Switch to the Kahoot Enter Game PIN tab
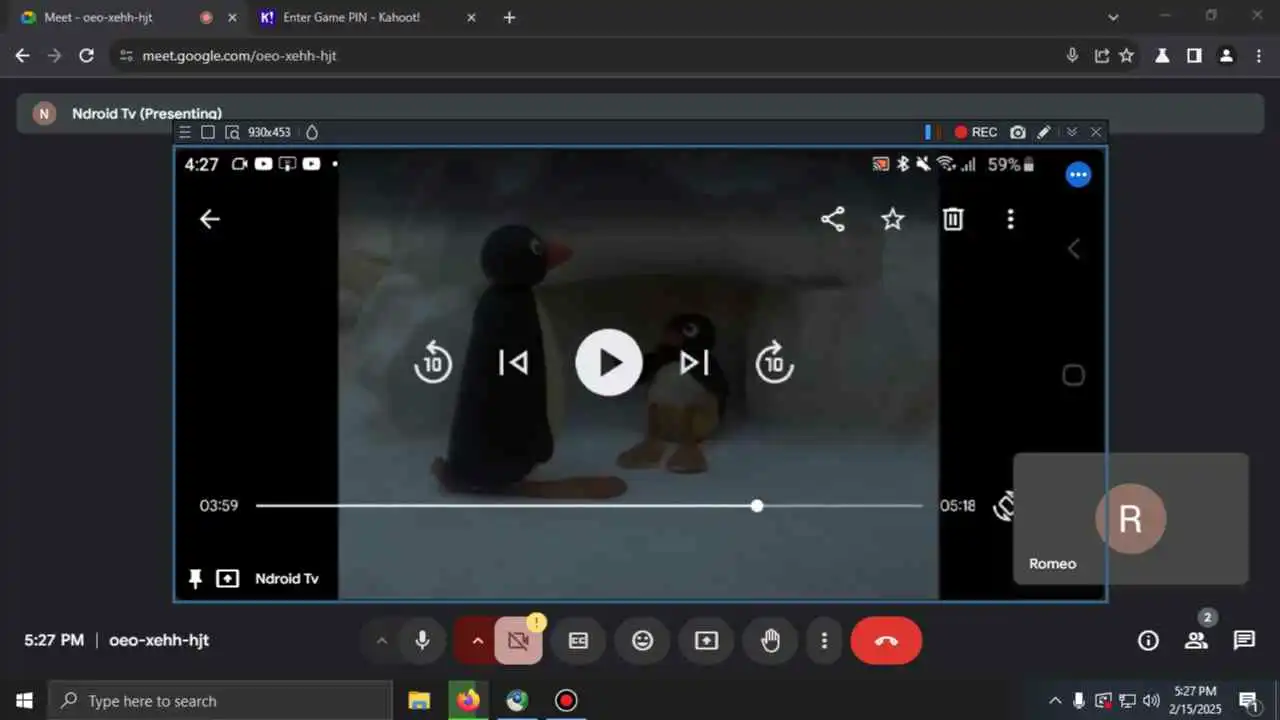Screen dimensions: 1280x720 pos(365,17)
